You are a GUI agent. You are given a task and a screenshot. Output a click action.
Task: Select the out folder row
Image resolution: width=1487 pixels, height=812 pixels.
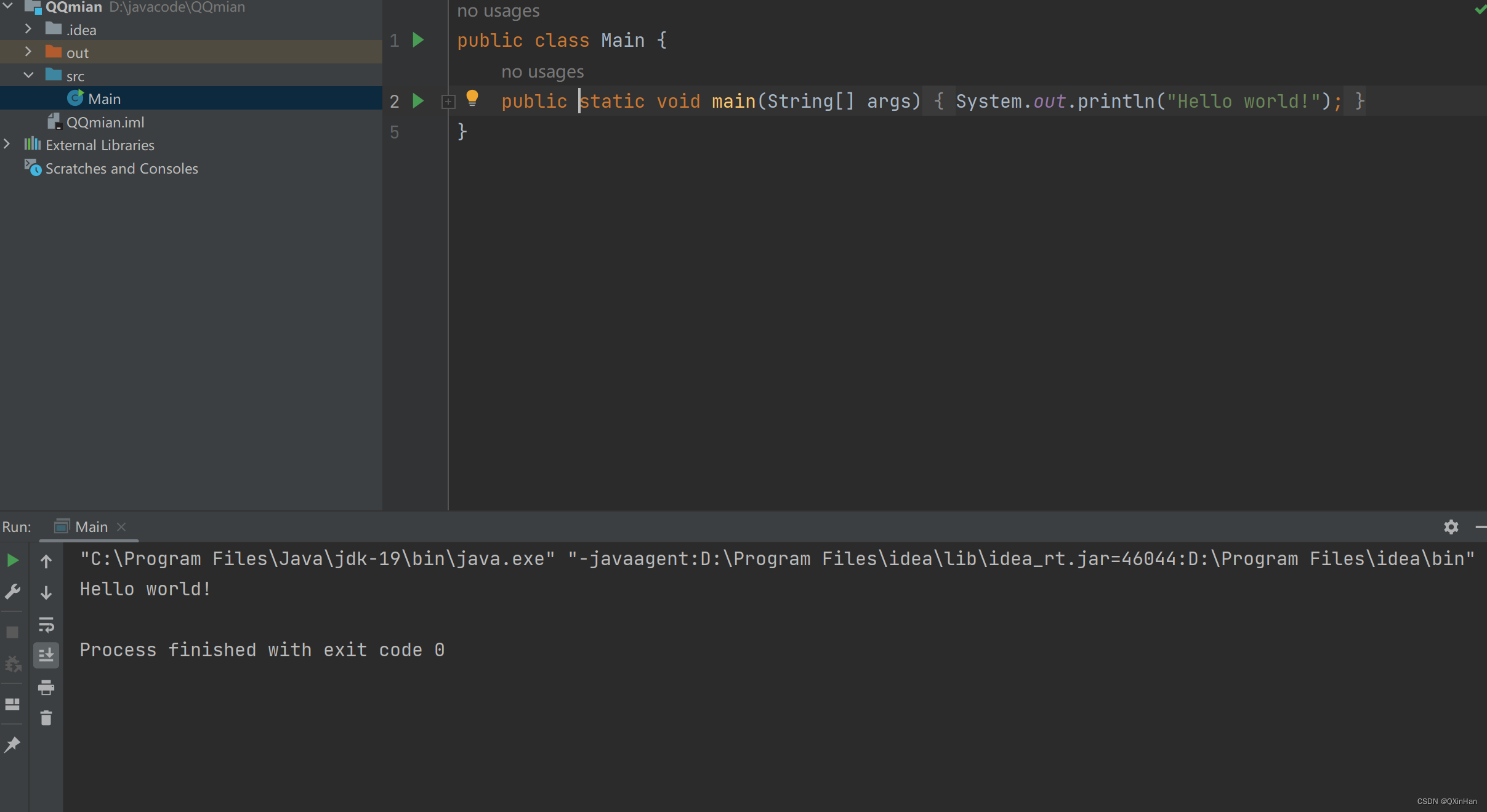[191, 52]
